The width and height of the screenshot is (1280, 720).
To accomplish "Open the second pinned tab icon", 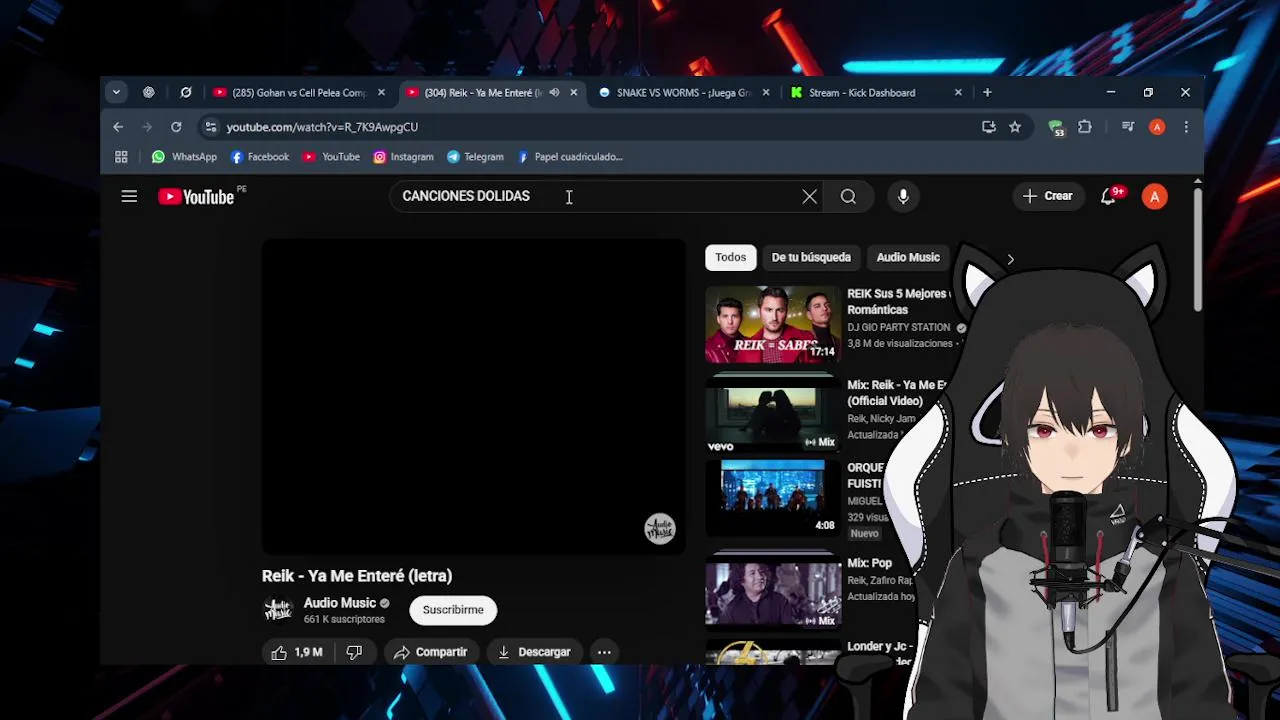I will 186,92.
